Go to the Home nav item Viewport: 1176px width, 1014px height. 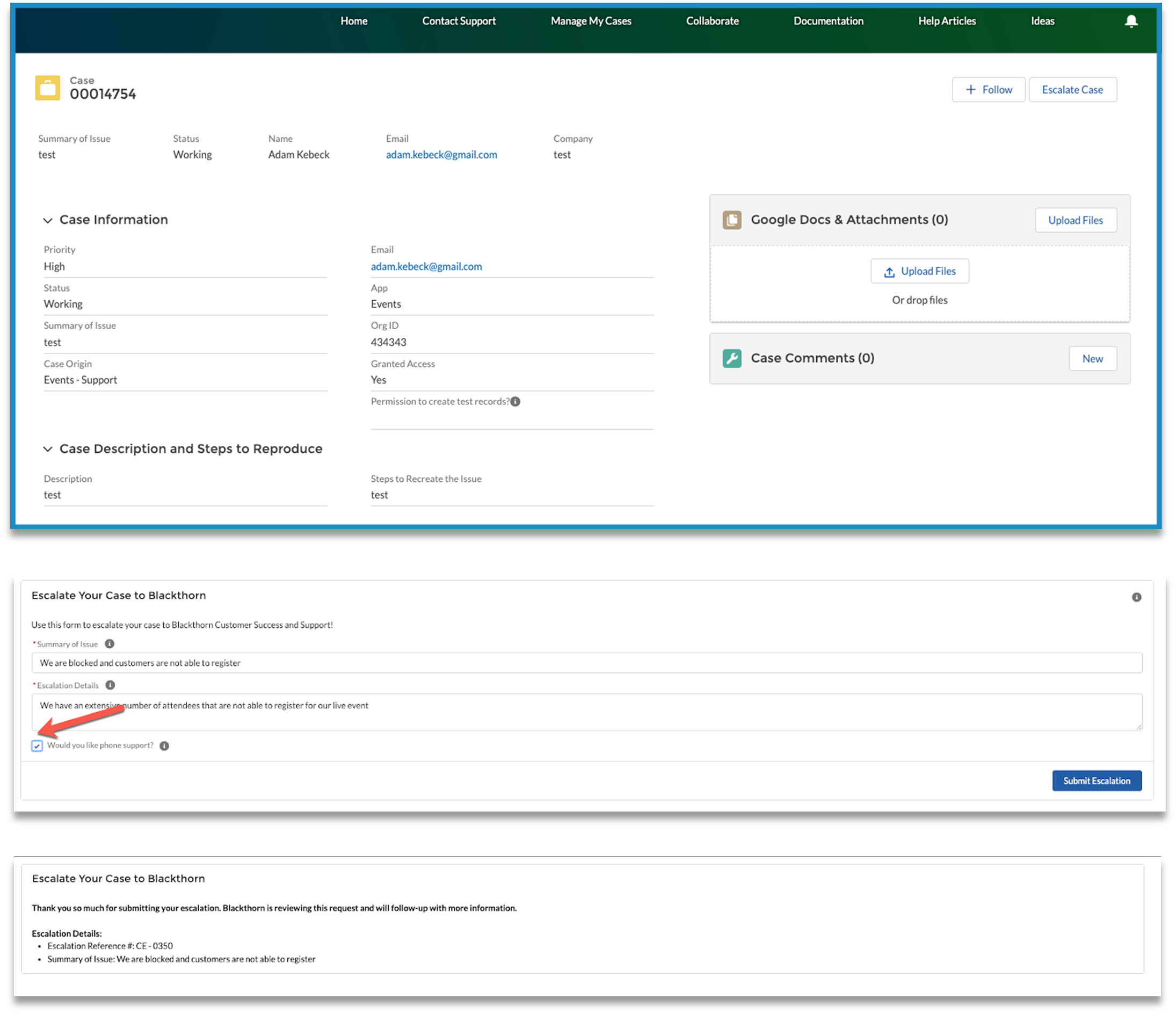[x=353, y=21]
